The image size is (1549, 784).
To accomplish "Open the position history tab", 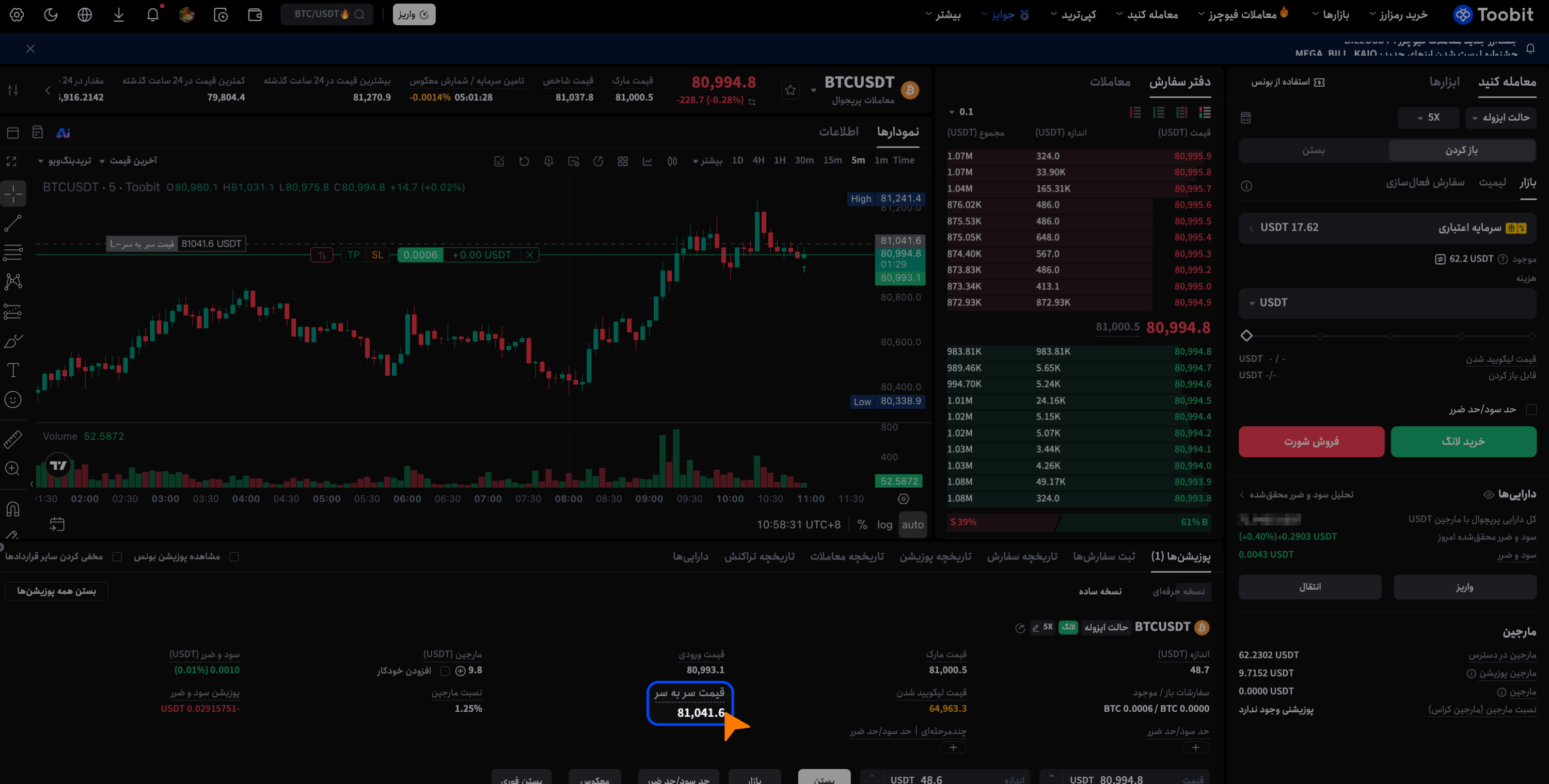I will [x=935, y=557].
